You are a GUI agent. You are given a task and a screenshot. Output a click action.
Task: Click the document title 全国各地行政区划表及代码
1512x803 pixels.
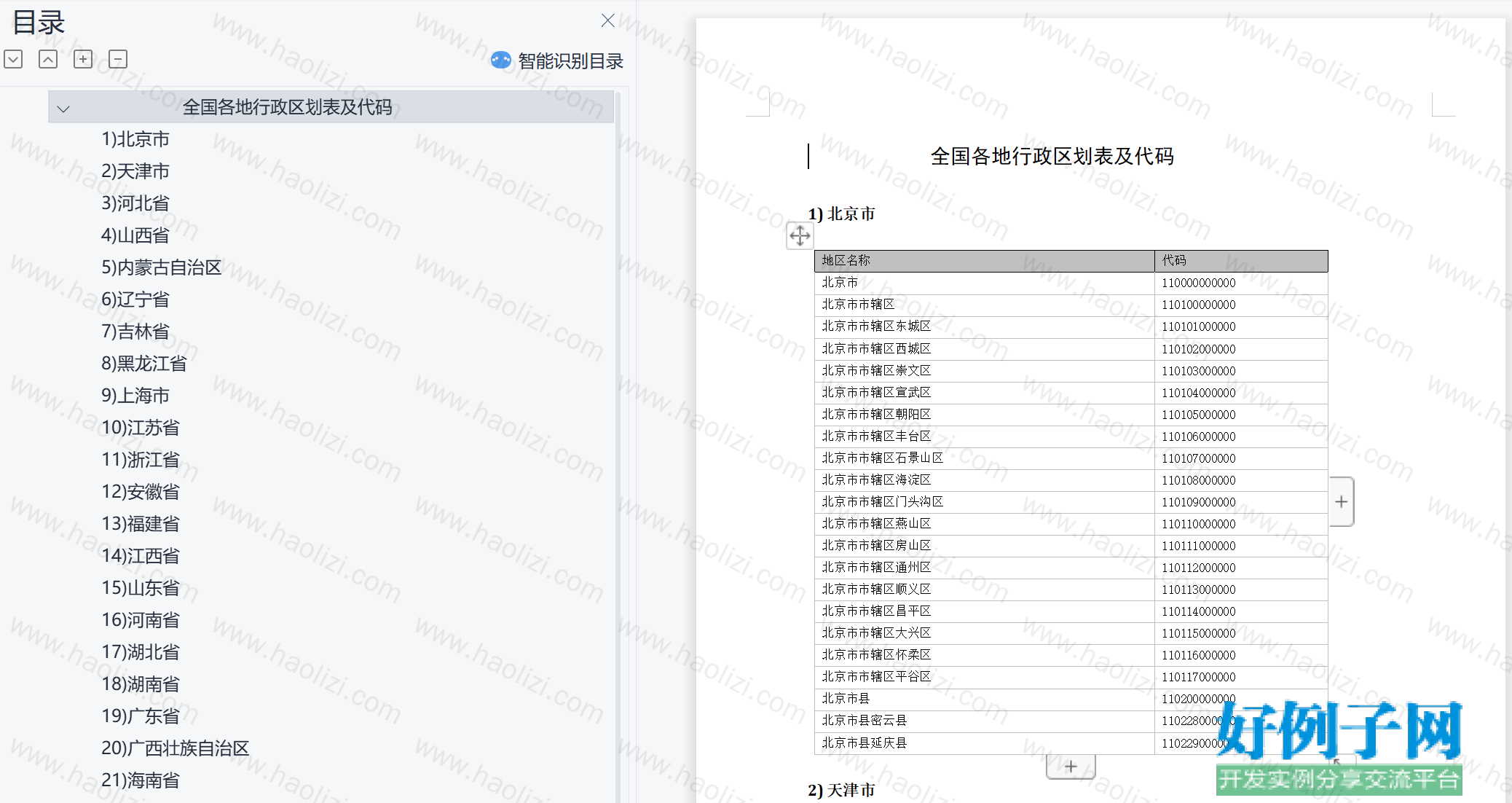click(1052, 156)
